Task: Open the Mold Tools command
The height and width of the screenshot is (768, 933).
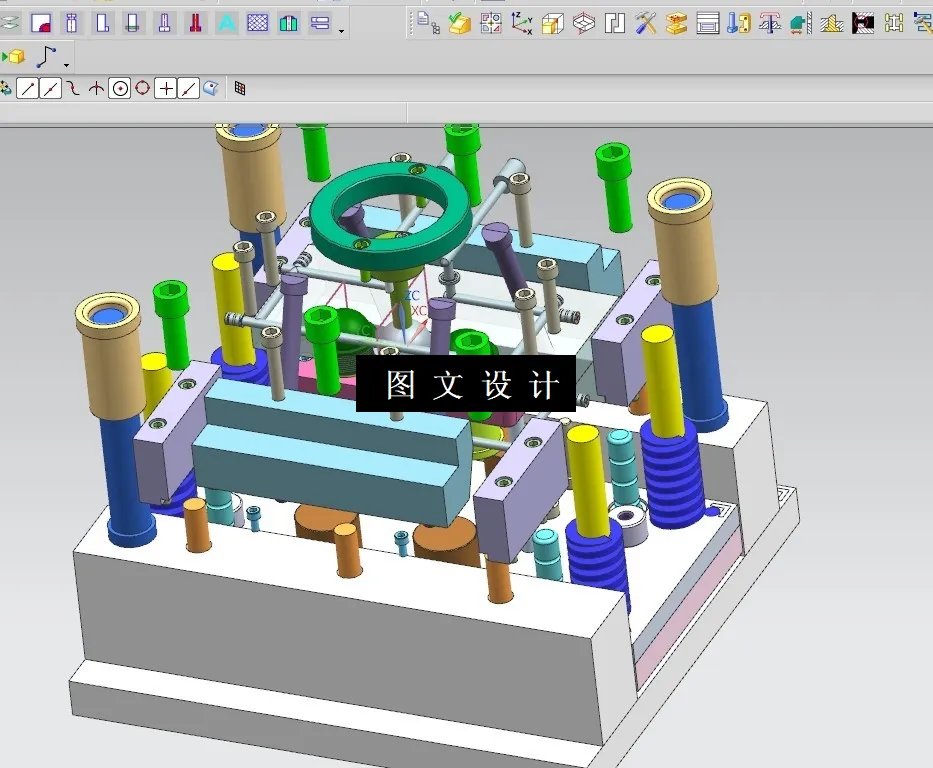Action: [645, 22]
